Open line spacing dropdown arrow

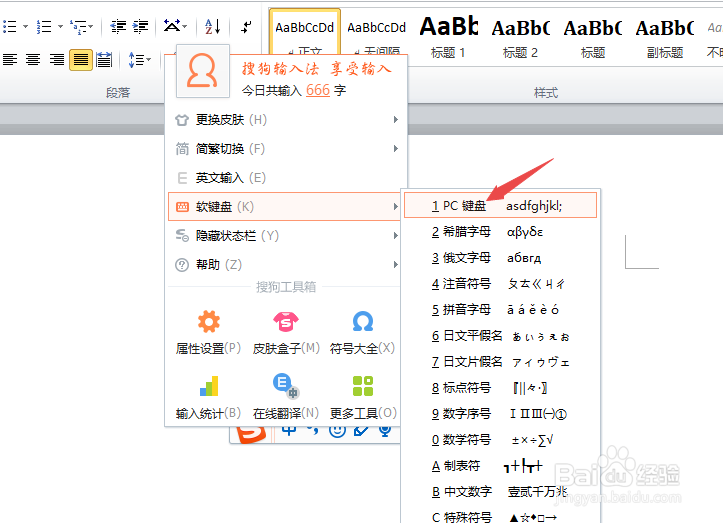[x=148, y=59]
